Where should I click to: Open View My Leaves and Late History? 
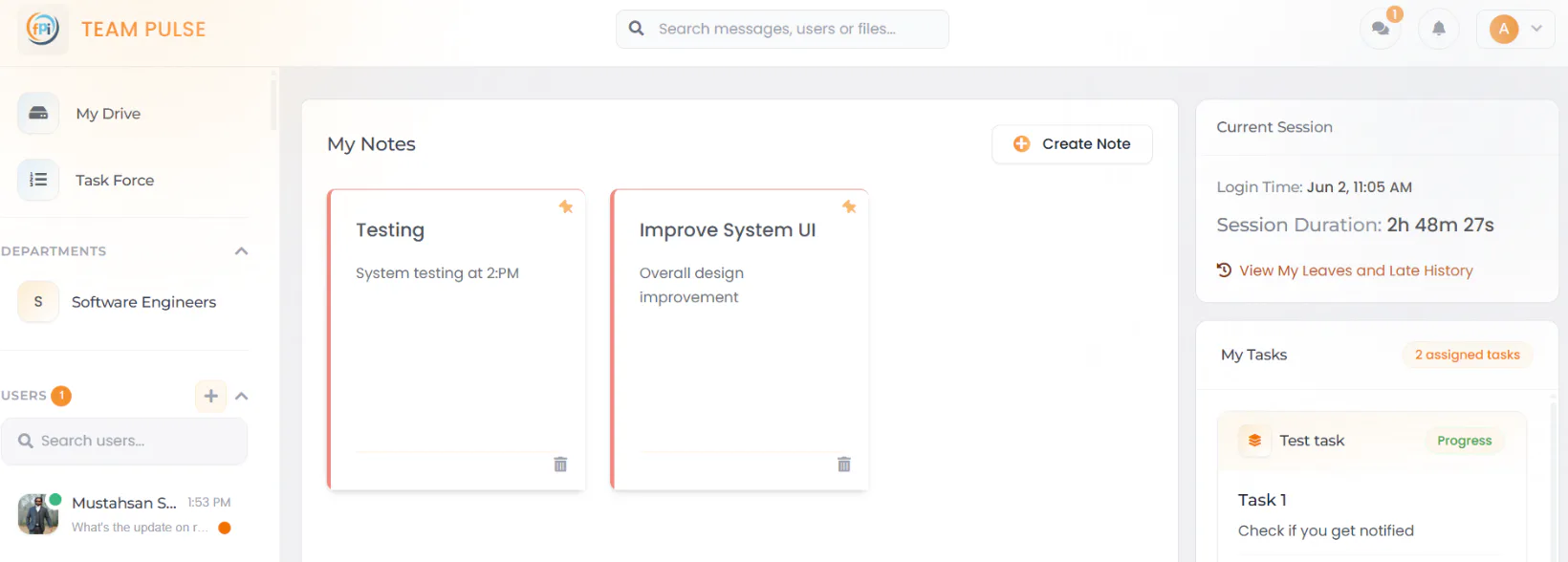[1356, 270]
